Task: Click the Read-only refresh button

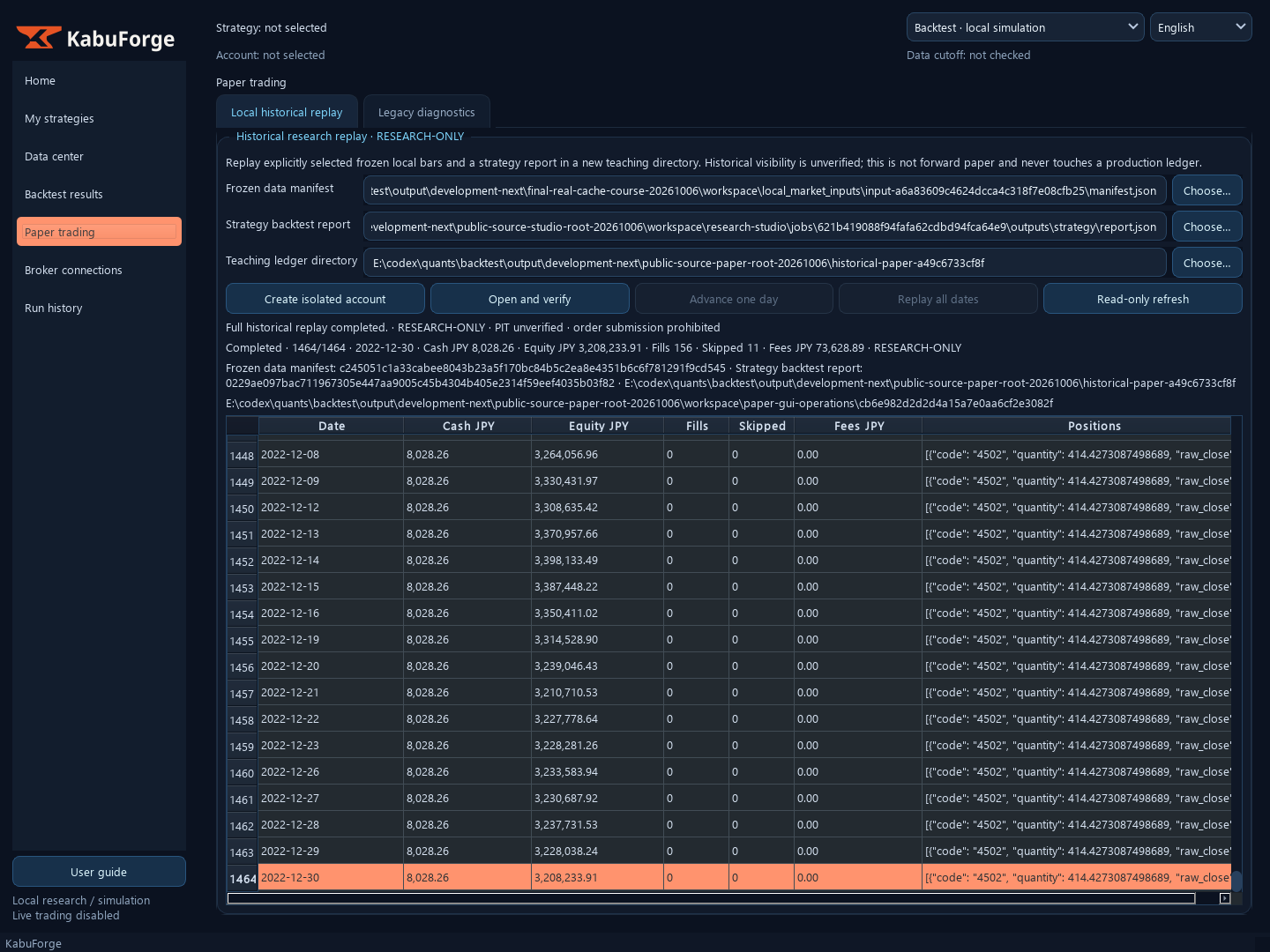Action: point(1142,299)
